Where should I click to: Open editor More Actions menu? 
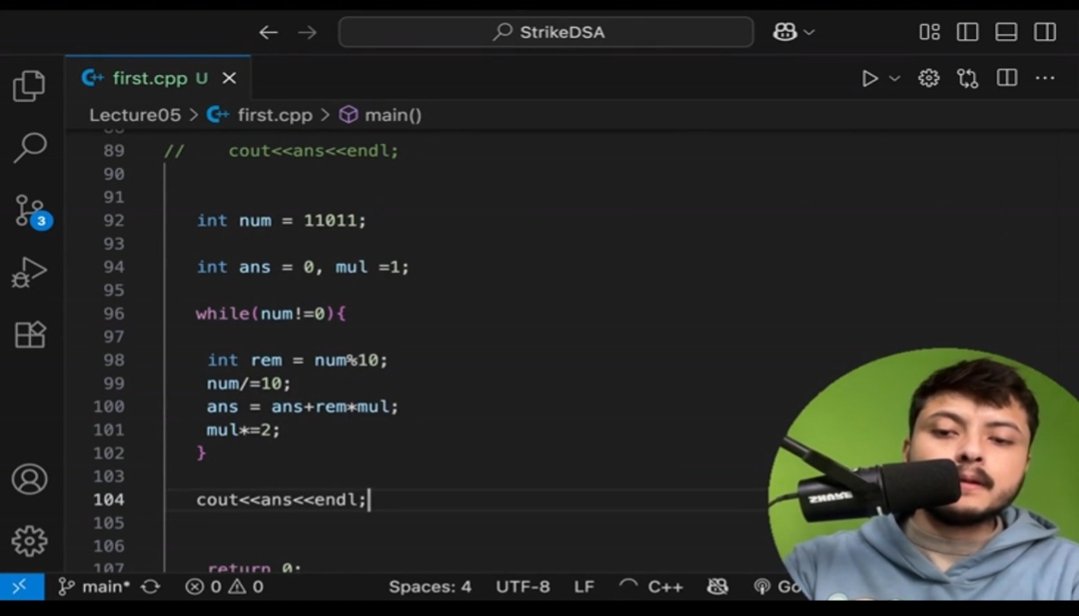click(1045, 78)
